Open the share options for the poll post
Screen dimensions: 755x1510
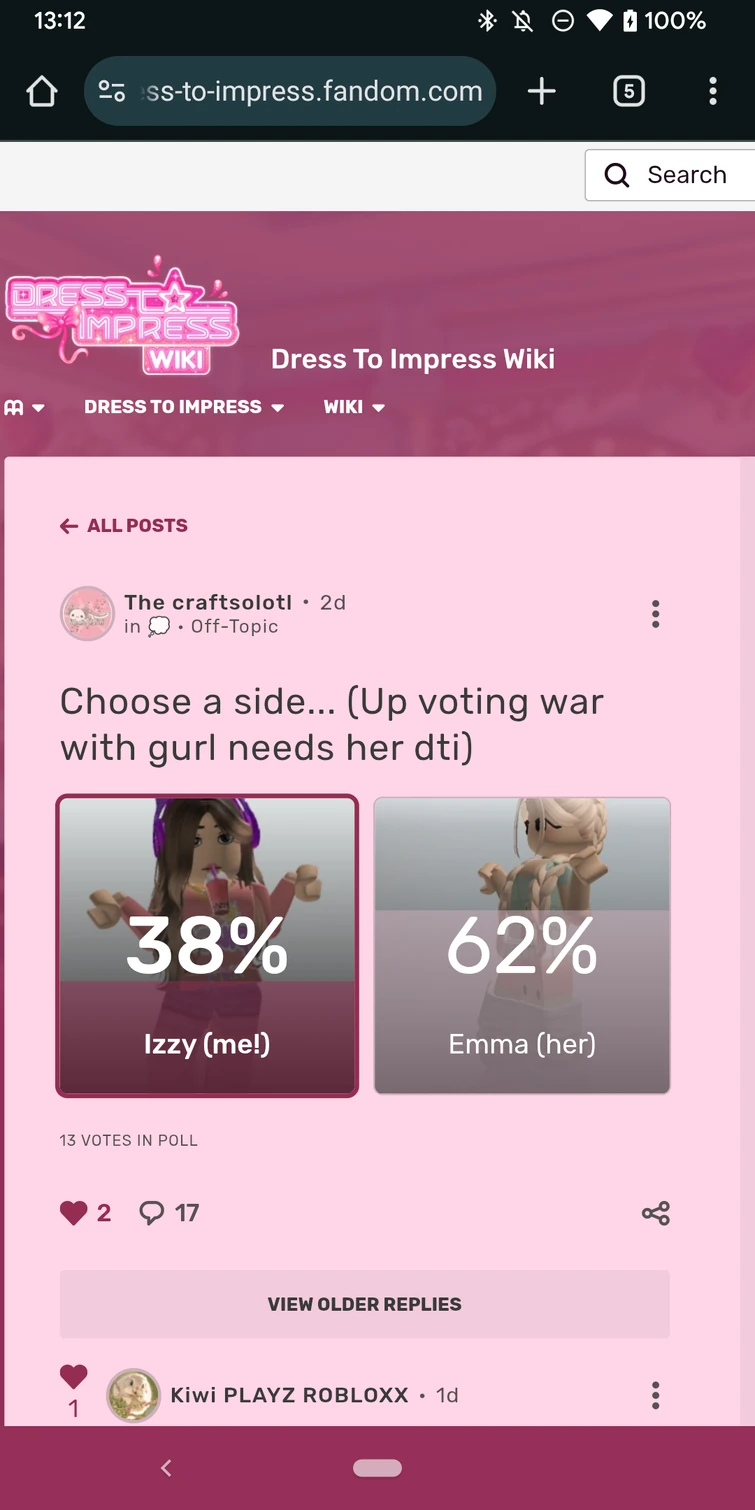pyautogui.click(x=655, y=1212)
